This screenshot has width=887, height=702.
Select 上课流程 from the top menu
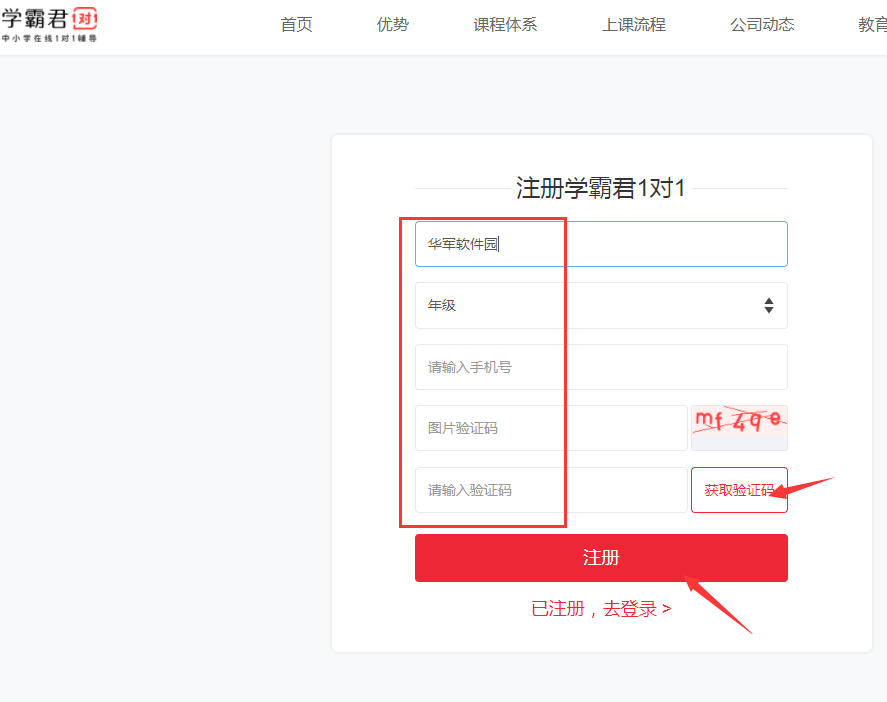(x=633, y=25)
